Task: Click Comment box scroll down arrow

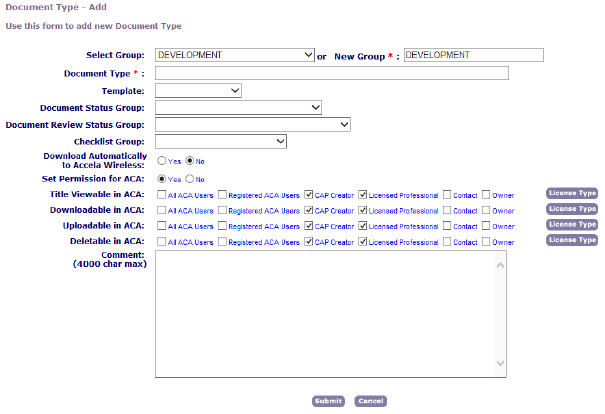Action: 500,363
